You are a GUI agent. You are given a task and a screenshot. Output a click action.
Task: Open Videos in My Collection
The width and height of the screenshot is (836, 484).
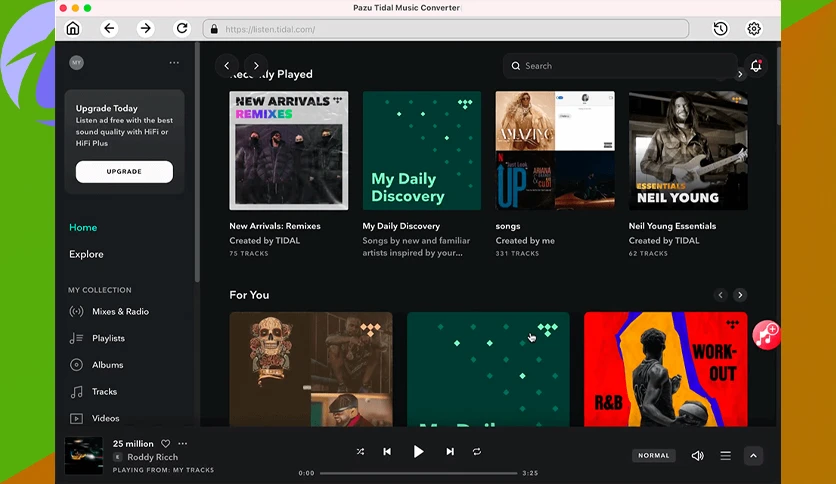tap(94, 418)
